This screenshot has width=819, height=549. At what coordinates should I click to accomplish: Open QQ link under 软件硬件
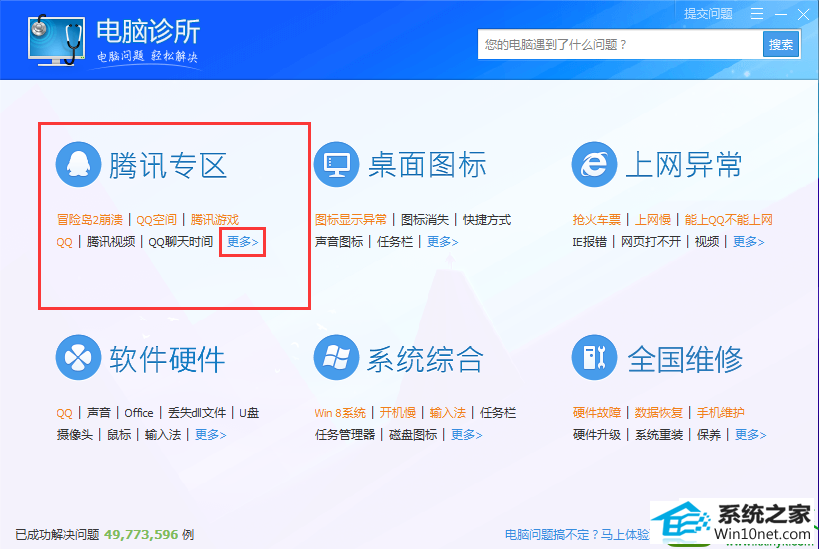pyautogui.click(x=64, y=413)
